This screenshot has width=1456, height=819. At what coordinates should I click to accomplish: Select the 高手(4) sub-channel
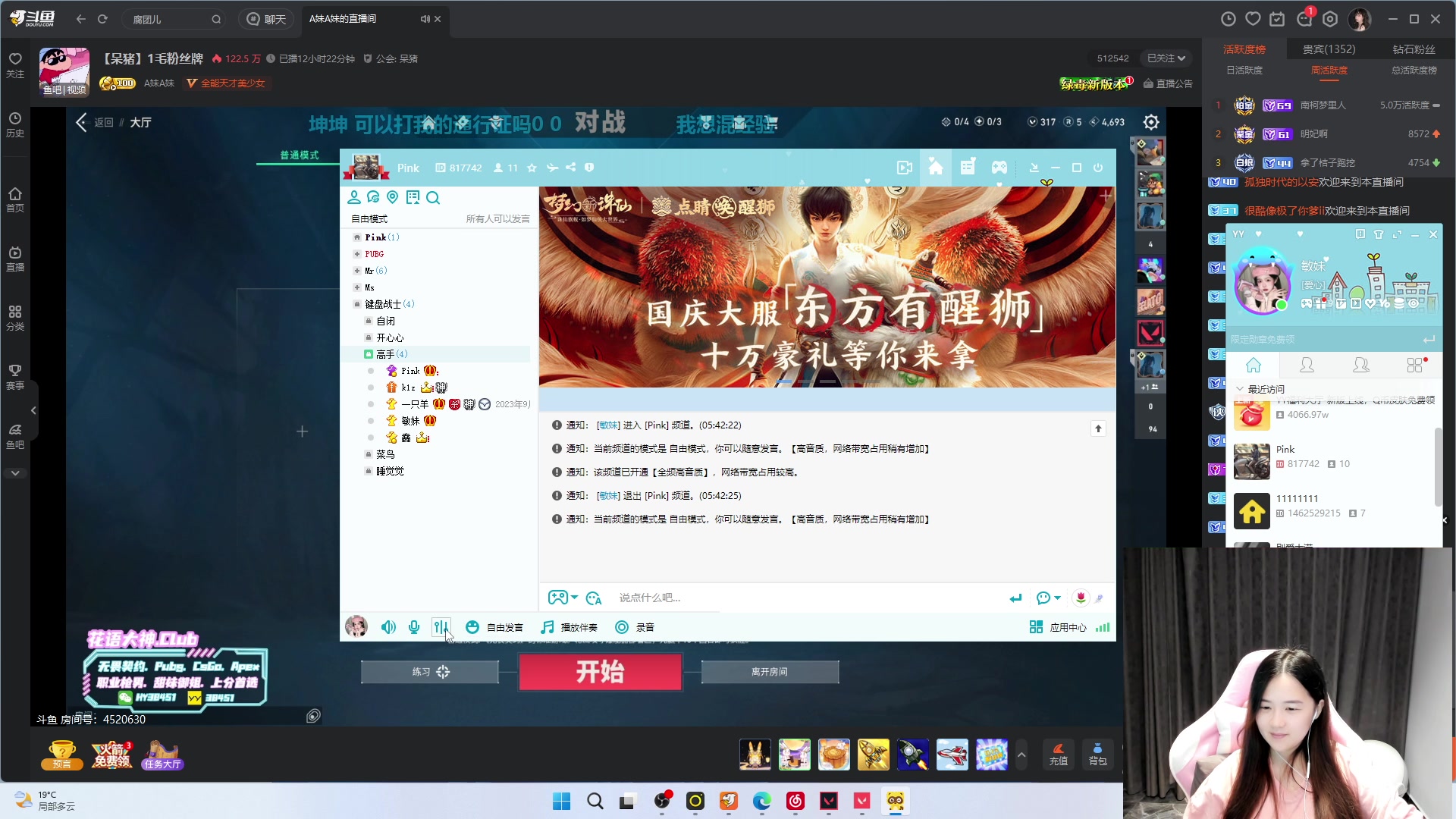pyautogui.click(x=391, y=354)
